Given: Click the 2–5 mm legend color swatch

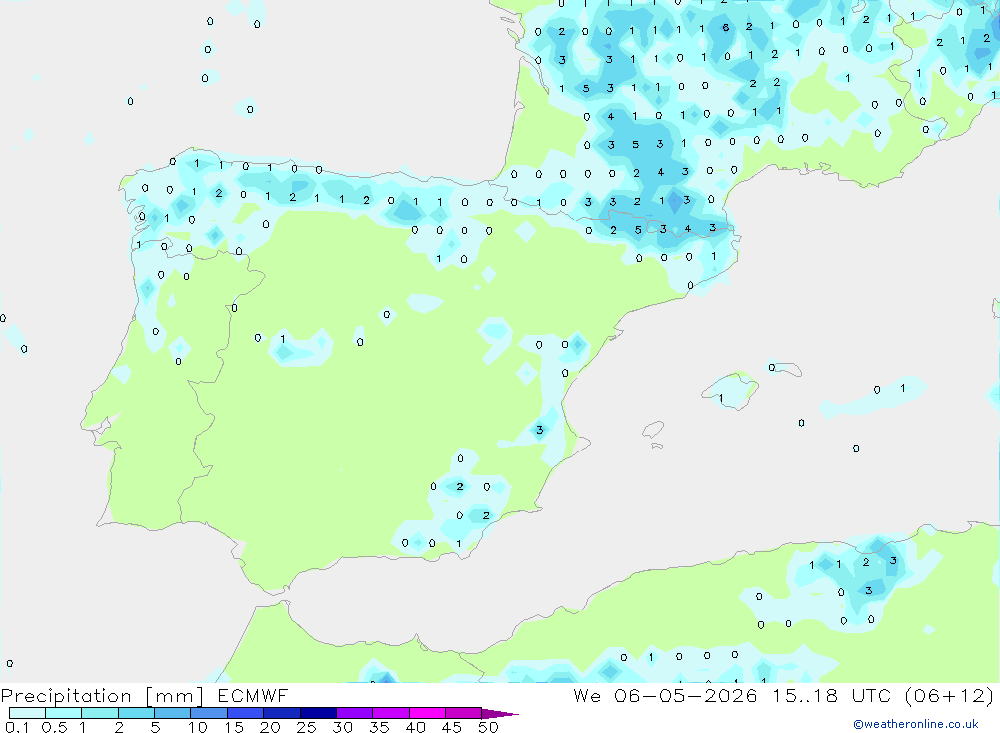Looking at the screenshot, I should (x=136, y=713).
